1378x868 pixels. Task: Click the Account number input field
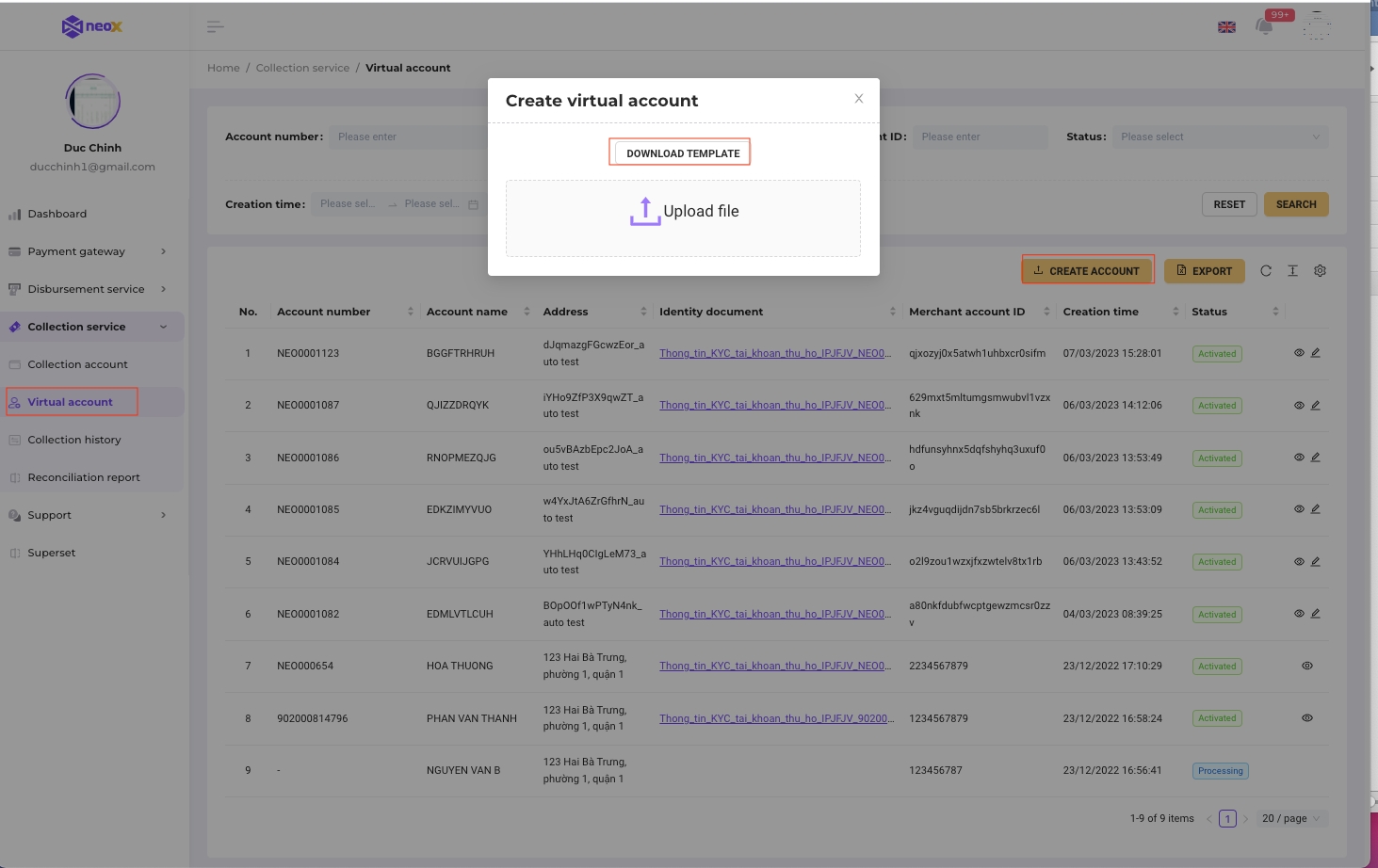tap(410, 137)
